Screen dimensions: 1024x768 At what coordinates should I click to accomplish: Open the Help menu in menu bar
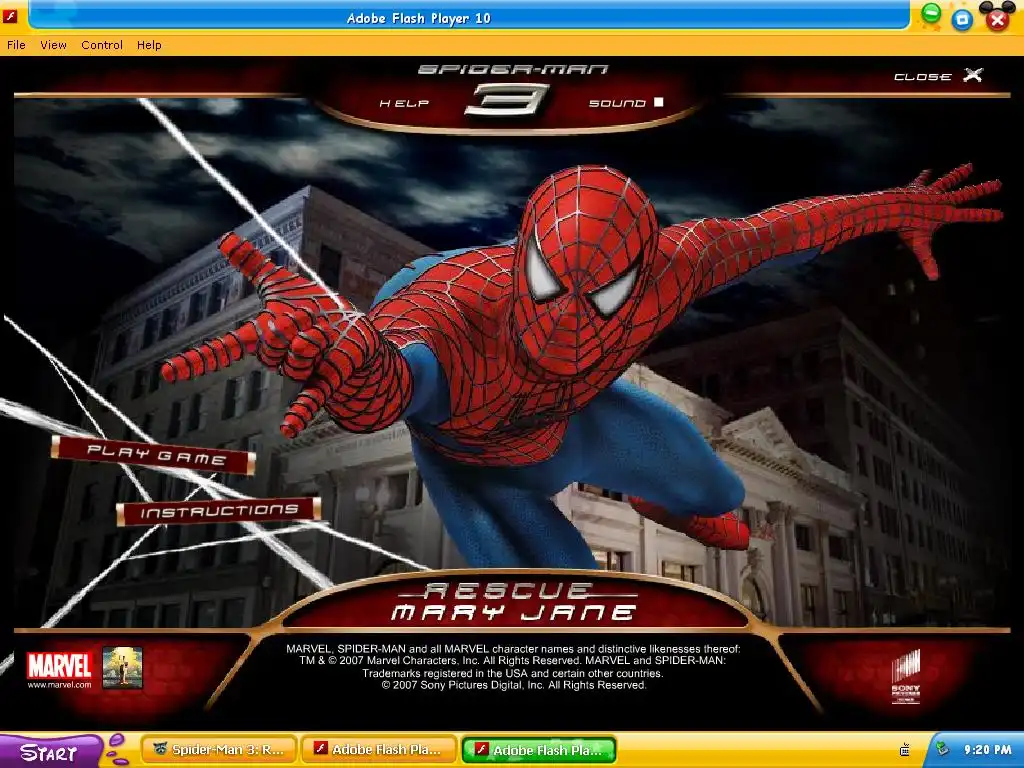pos(149,45)
